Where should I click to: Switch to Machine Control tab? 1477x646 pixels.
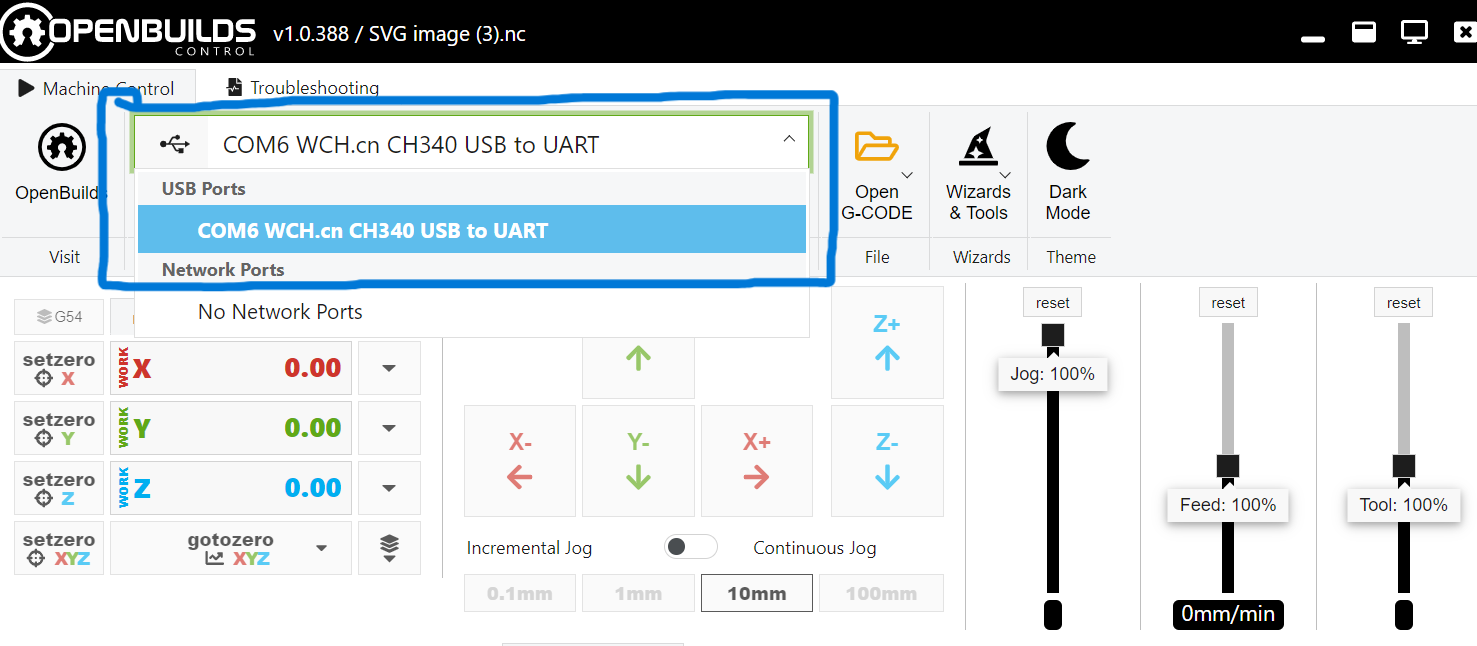coord(97,88)
